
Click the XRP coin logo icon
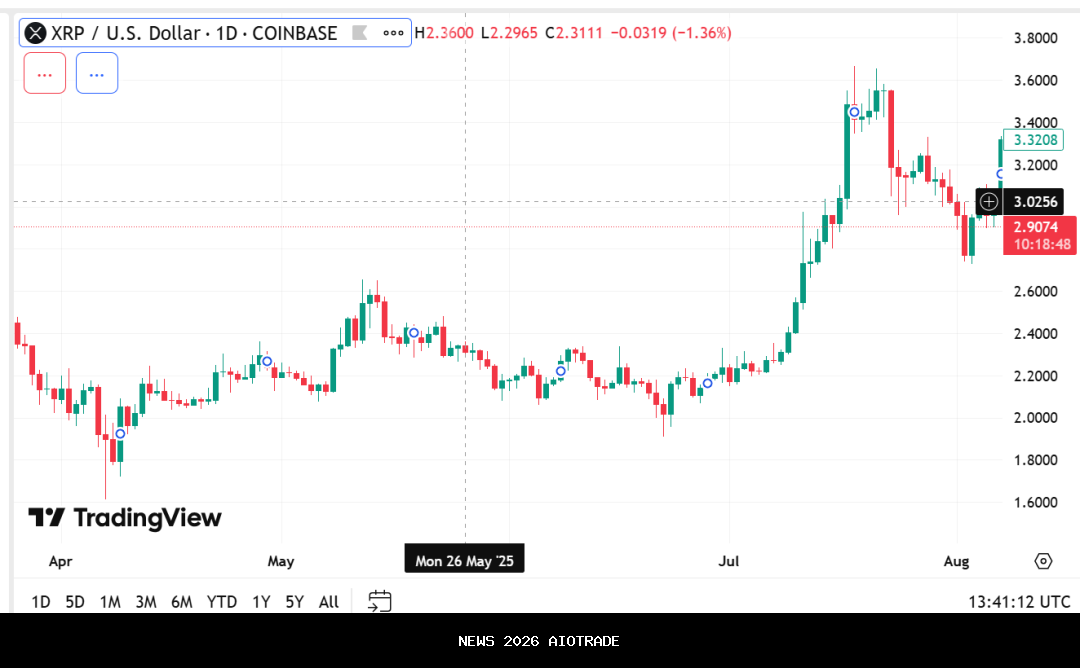coord(35,33)
